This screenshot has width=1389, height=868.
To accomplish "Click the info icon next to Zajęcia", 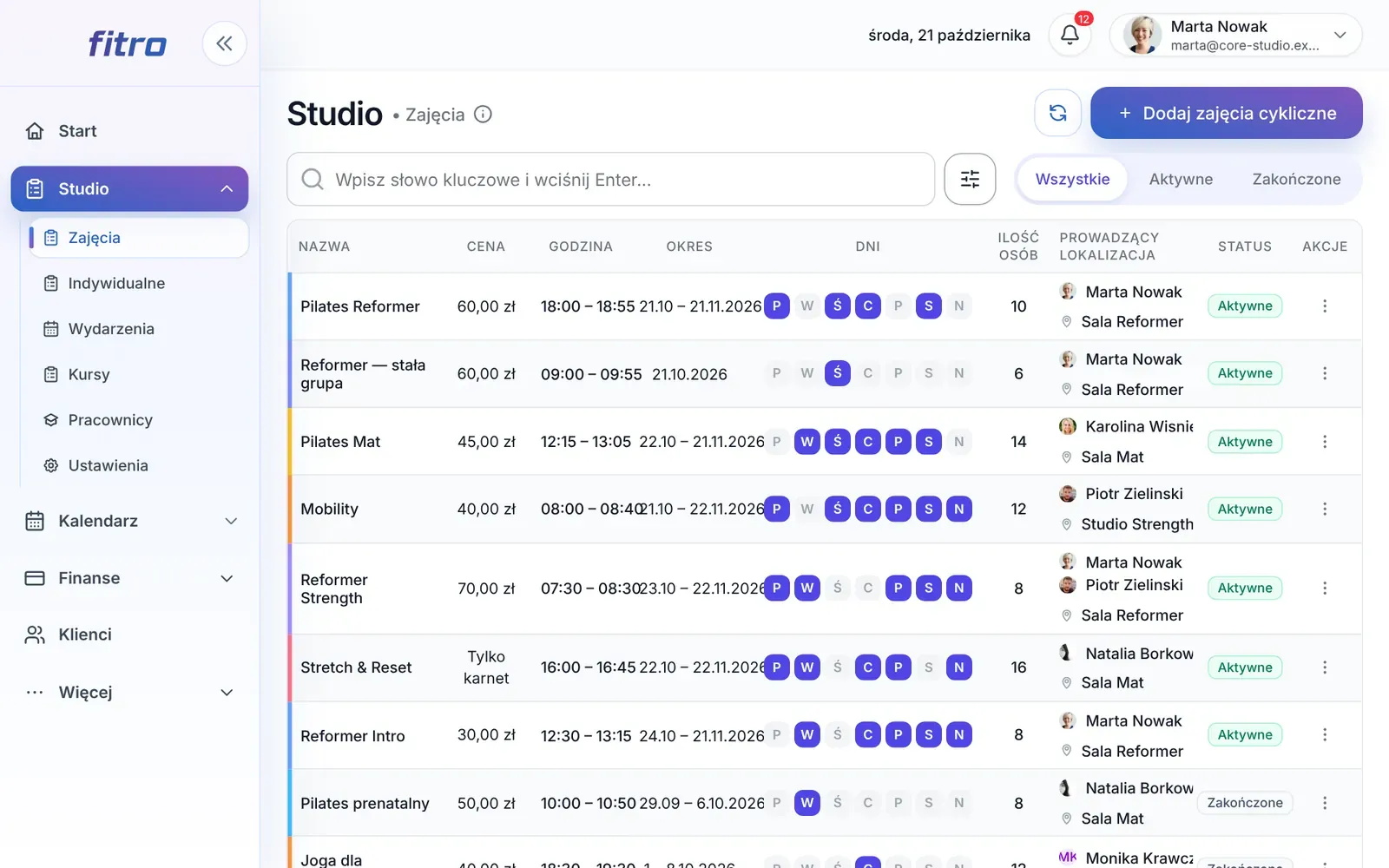I will [483, 114].
